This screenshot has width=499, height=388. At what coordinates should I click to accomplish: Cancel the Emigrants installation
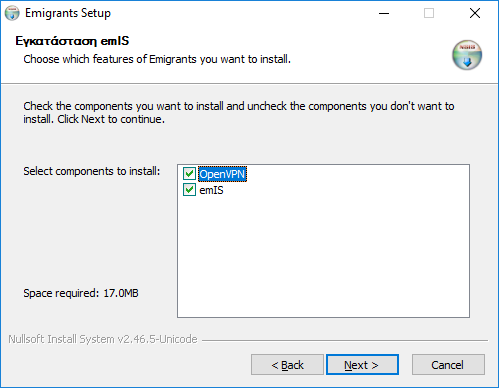pos(448,365)
